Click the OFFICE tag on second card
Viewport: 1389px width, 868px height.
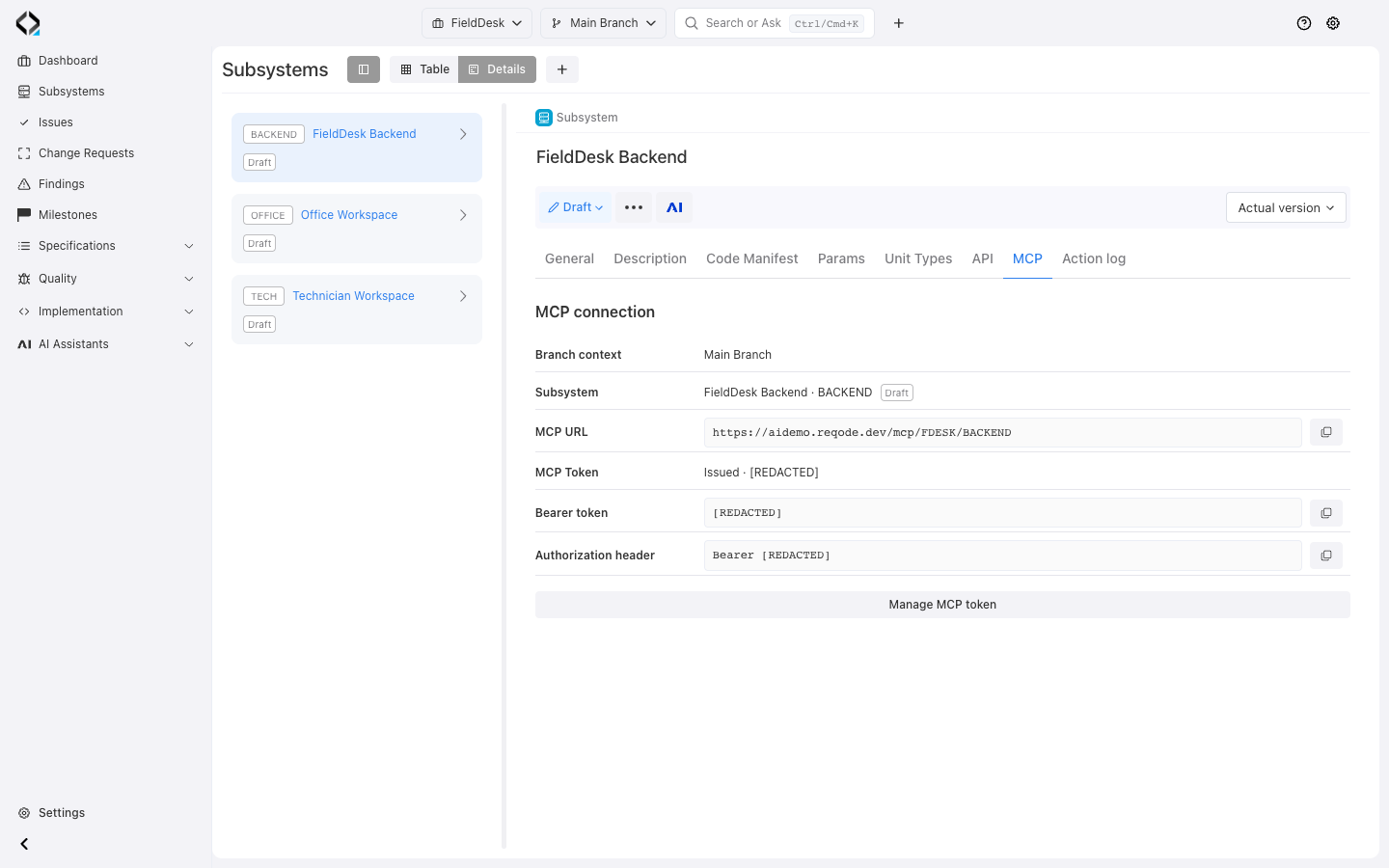tap(268, 216)
